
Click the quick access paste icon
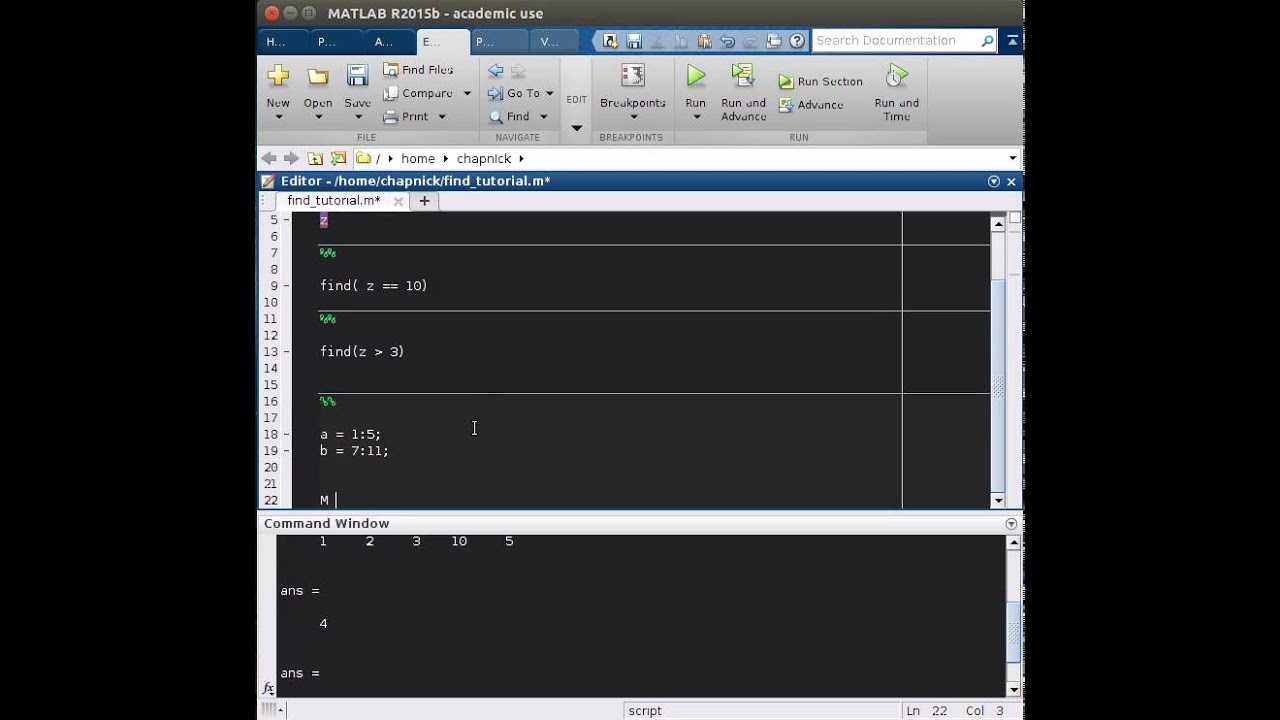pos(704,41)
